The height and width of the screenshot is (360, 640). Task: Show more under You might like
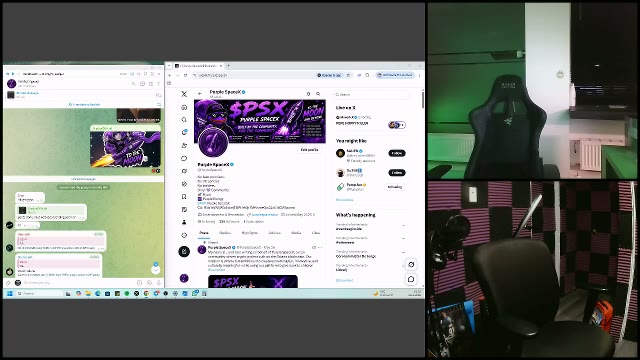point(344,200)
